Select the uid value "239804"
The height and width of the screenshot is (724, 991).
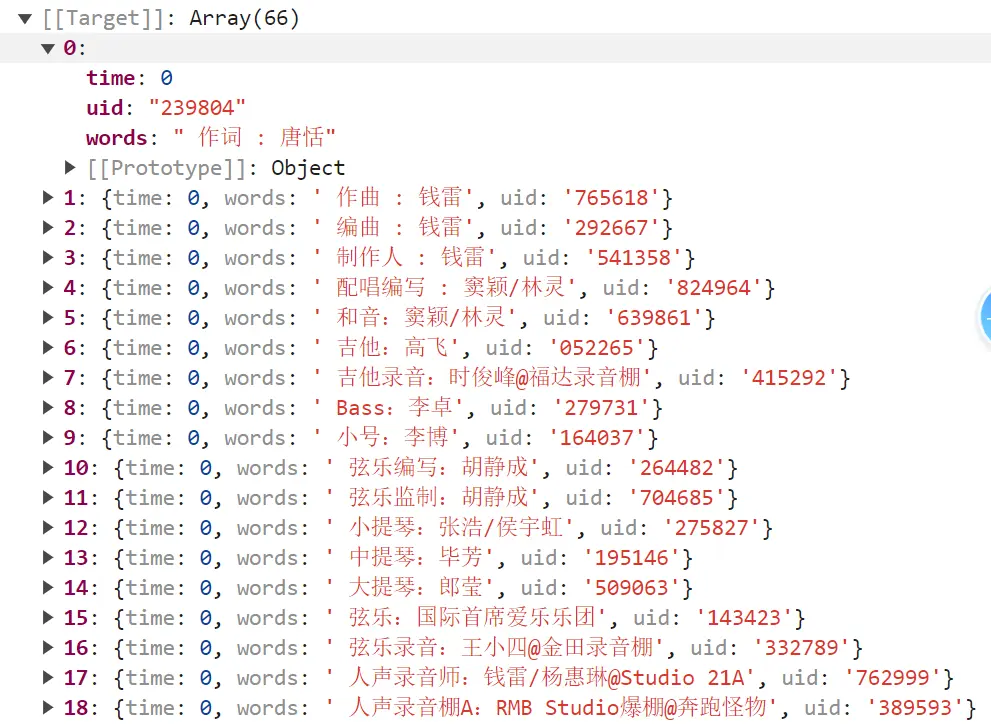[x=197, y=108]
